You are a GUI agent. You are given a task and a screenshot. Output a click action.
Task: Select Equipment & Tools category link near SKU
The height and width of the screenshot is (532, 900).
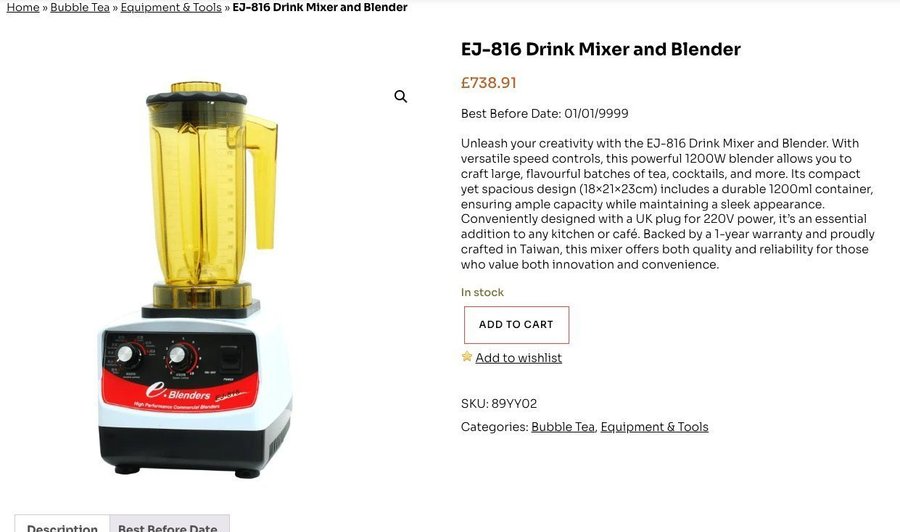(x=654, y=427)
